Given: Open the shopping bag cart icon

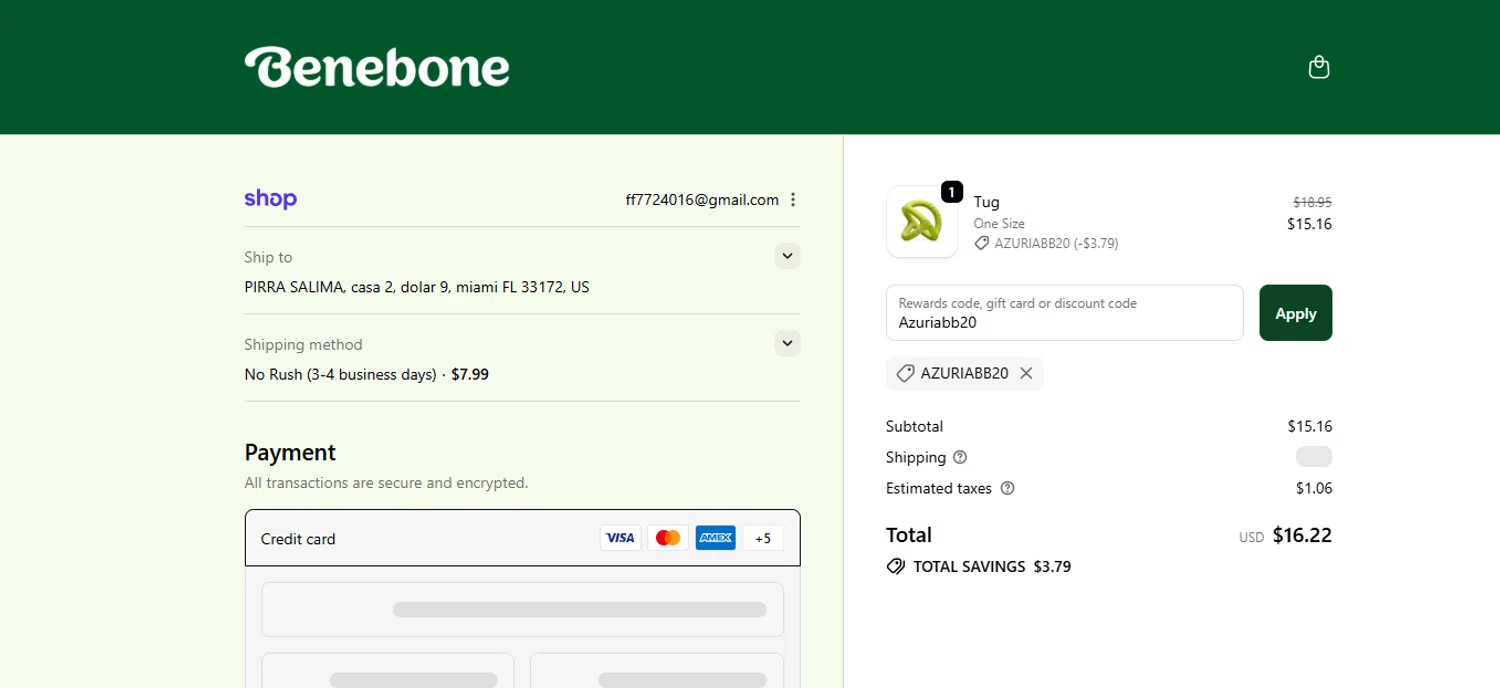Looking at the screenshot, I should coord(1319,67).
